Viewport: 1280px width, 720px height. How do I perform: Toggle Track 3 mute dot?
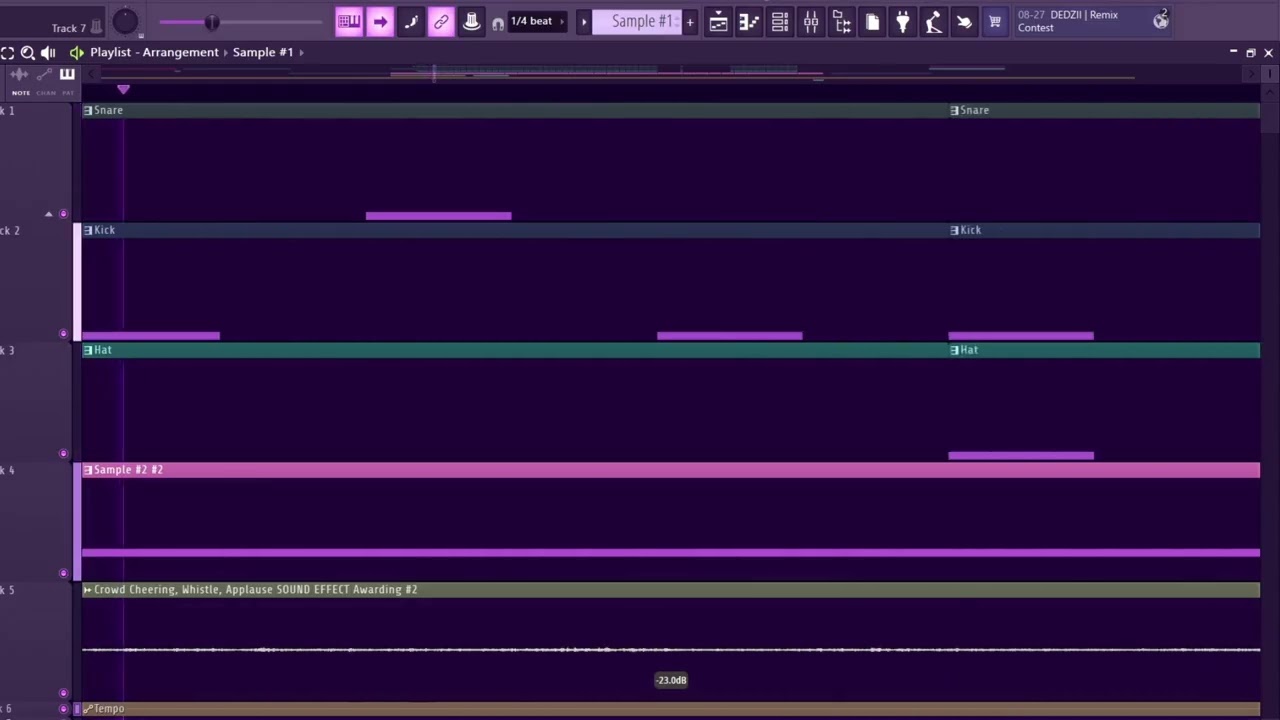(64, 454)
